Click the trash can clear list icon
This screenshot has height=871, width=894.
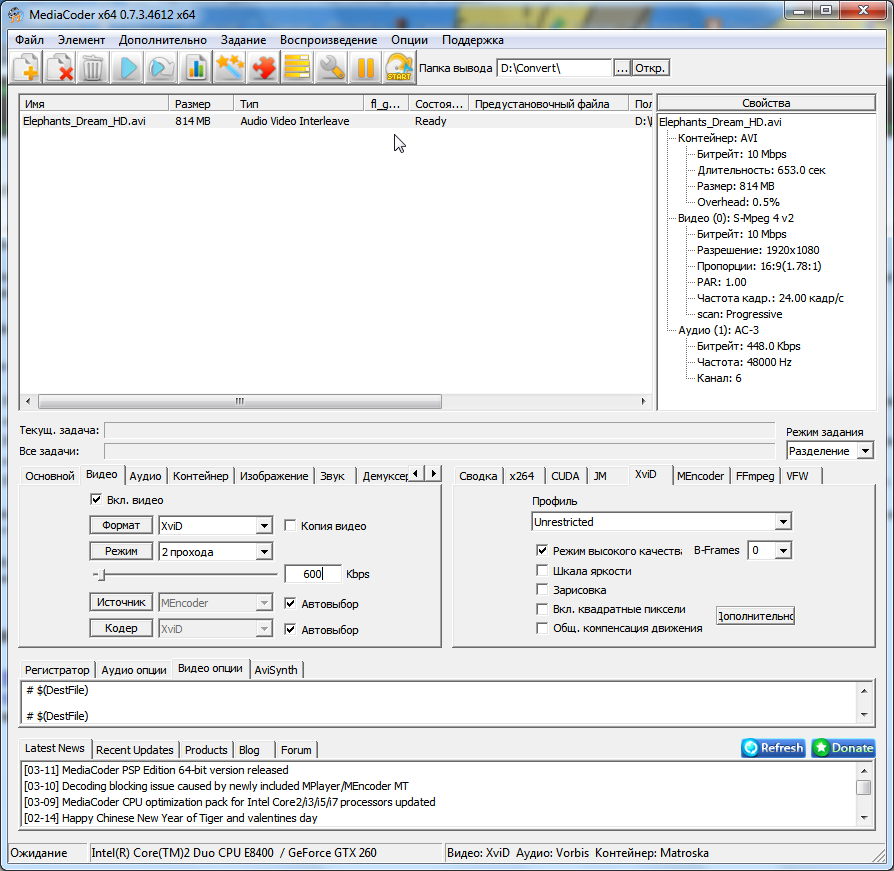click(x=92, y=68)
